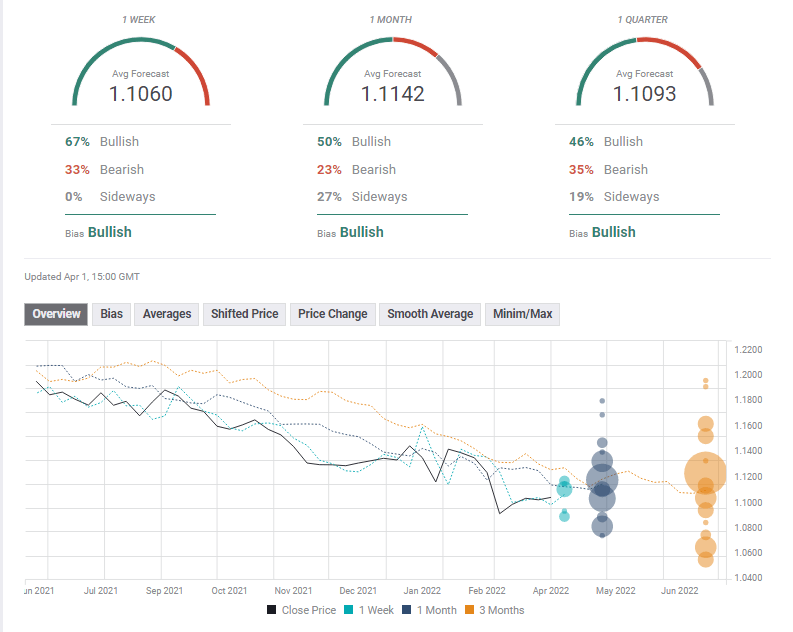Click the black Close Price legend swatch
The height and width of the screenshot is (632, 793).
(x=272, y=610)
